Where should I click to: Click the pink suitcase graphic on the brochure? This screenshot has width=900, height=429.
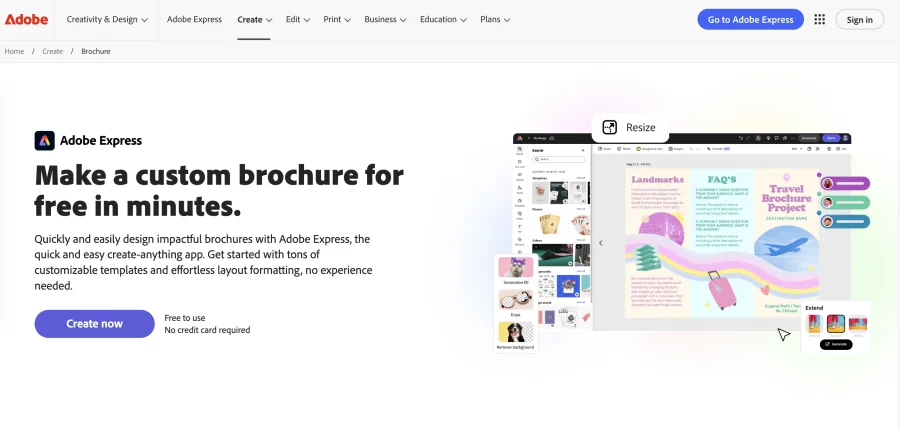(721, 290)
